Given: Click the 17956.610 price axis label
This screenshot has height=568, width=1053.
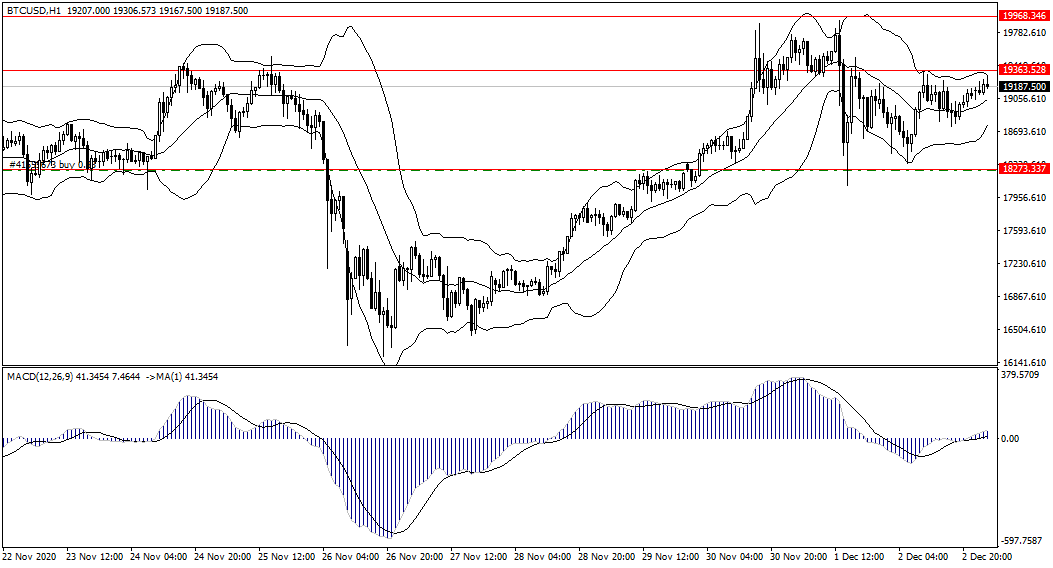Looking at the screenshot, I should [1022, 198].
